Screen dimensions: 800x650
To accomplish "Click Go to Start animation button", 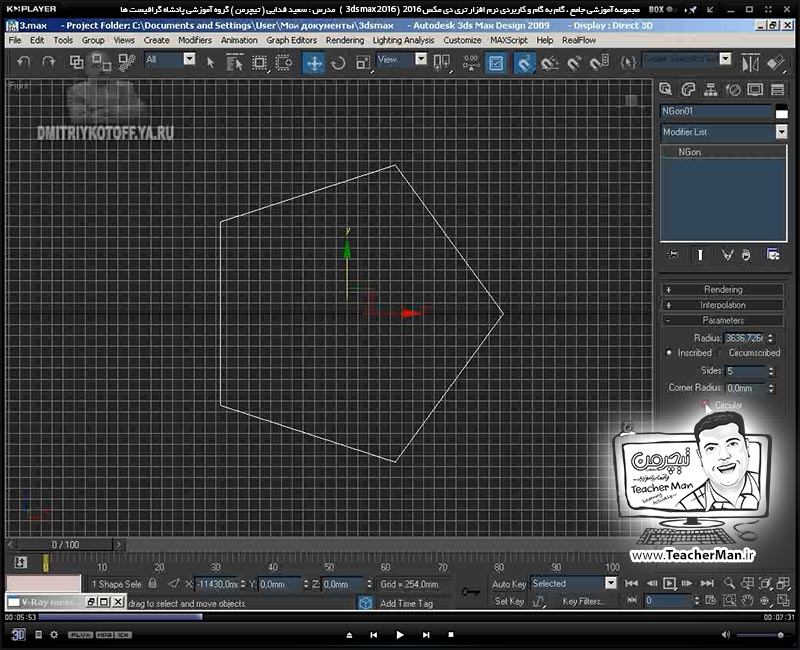I will (x=631, y=583).
